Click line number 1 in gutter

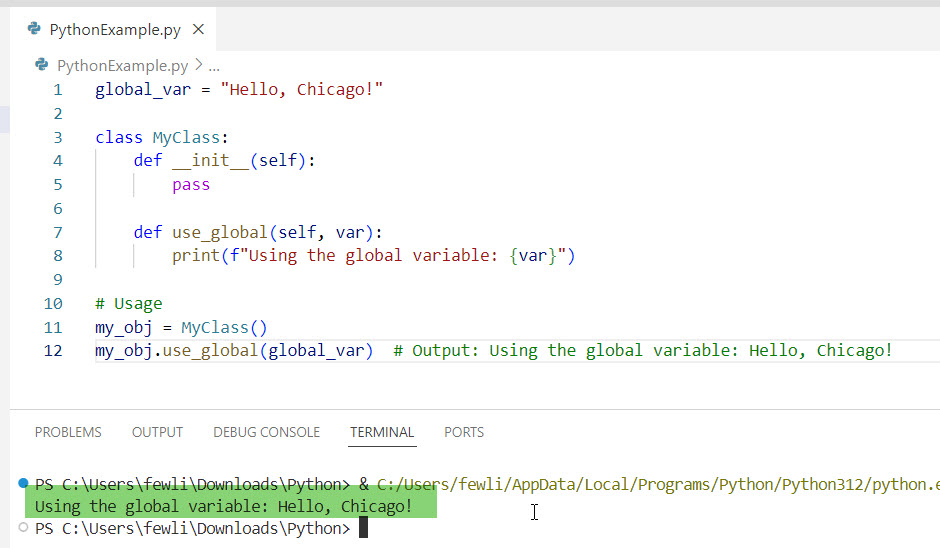(58, 90)
